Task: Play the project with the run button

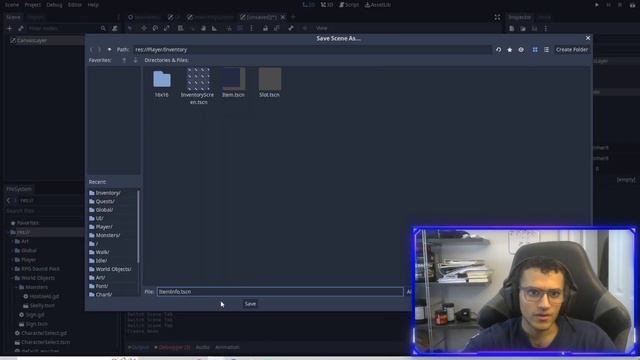Action: (x=597, y=5)
